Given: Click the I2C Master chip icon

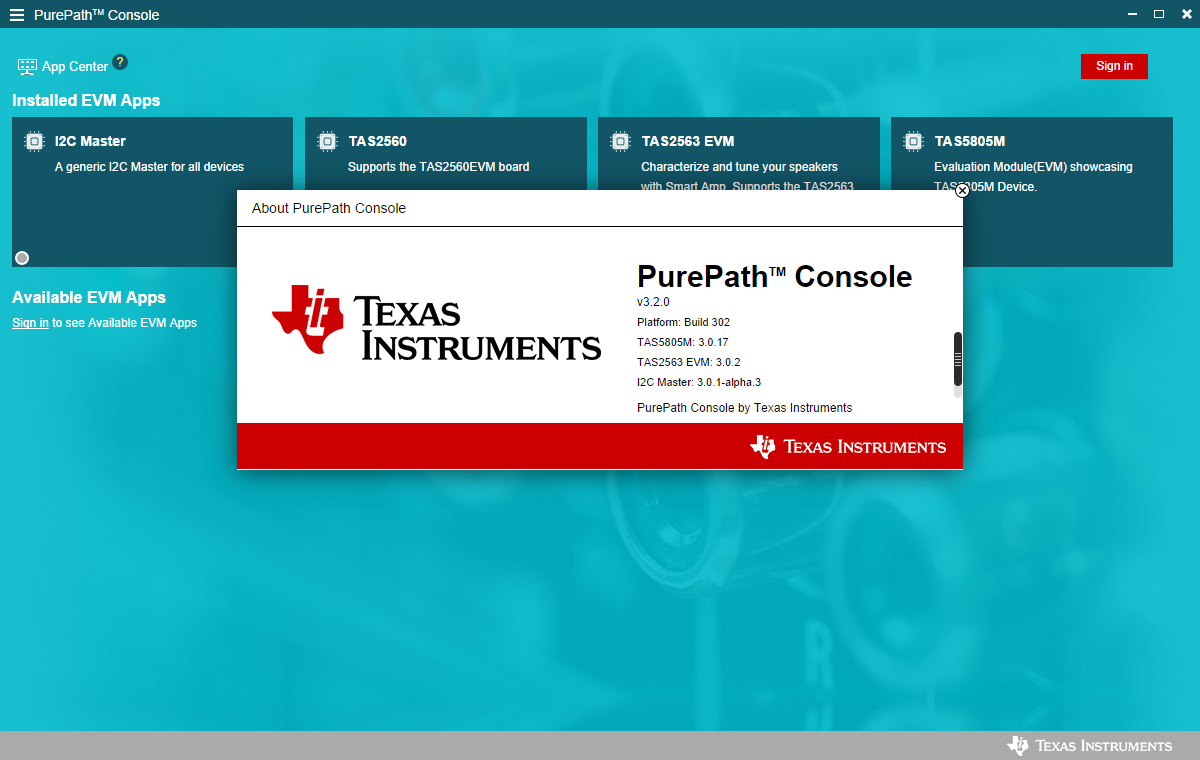Looking at the screenshot, I should (34, 141).
